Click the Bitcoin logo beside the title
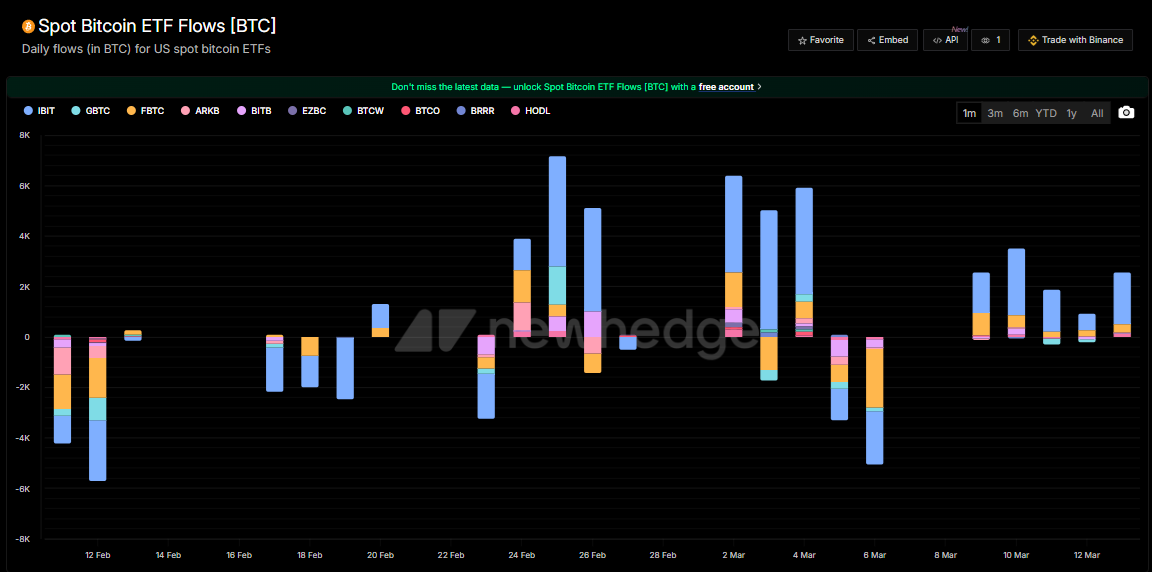The width and height of the screenshot is (1152, 572). tap(28, 26)
